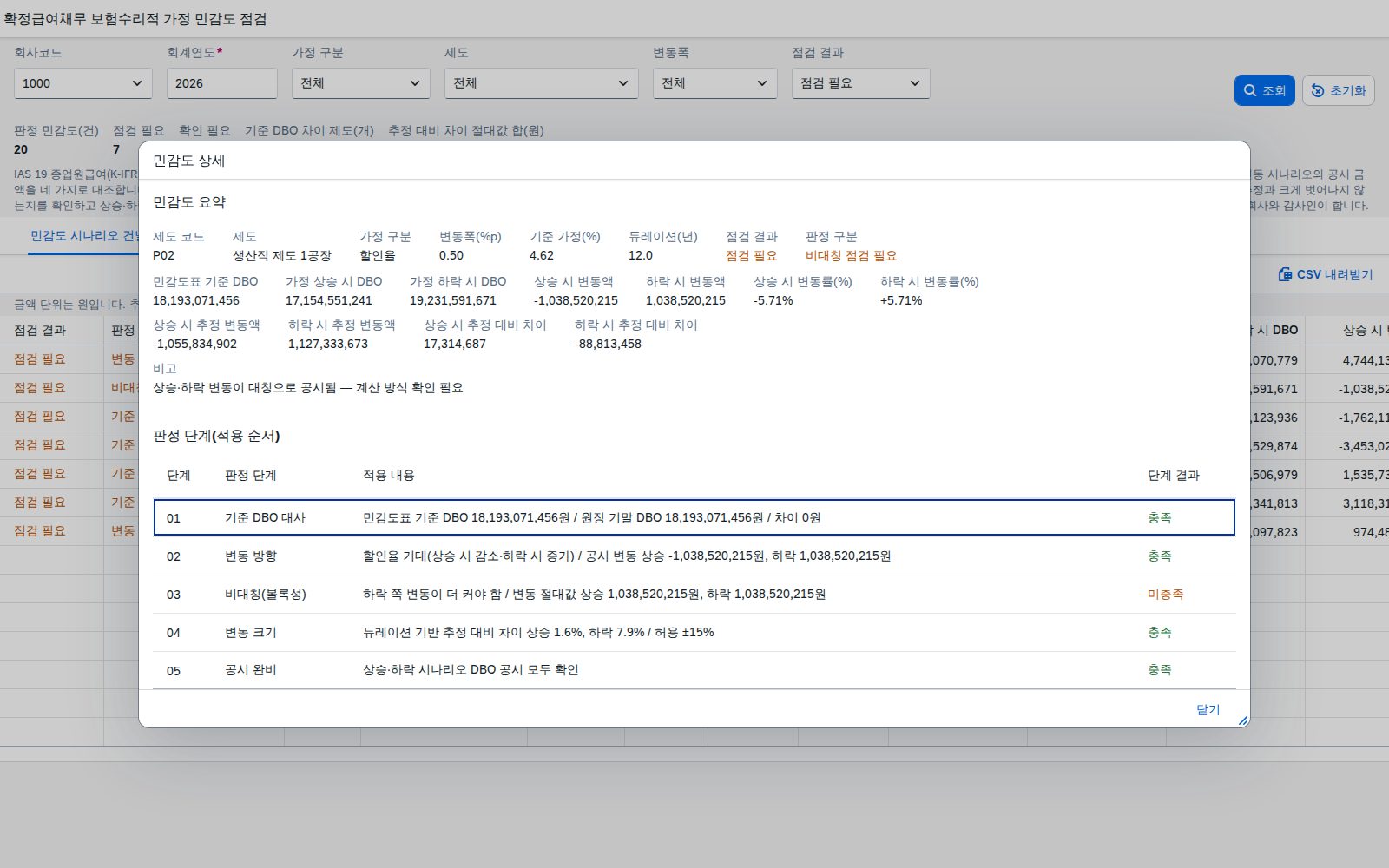Screen dimensions: 1389x868
Task: Click the 비대칭 점검 필요 판정 구분 value
Action: coord(852,255)
